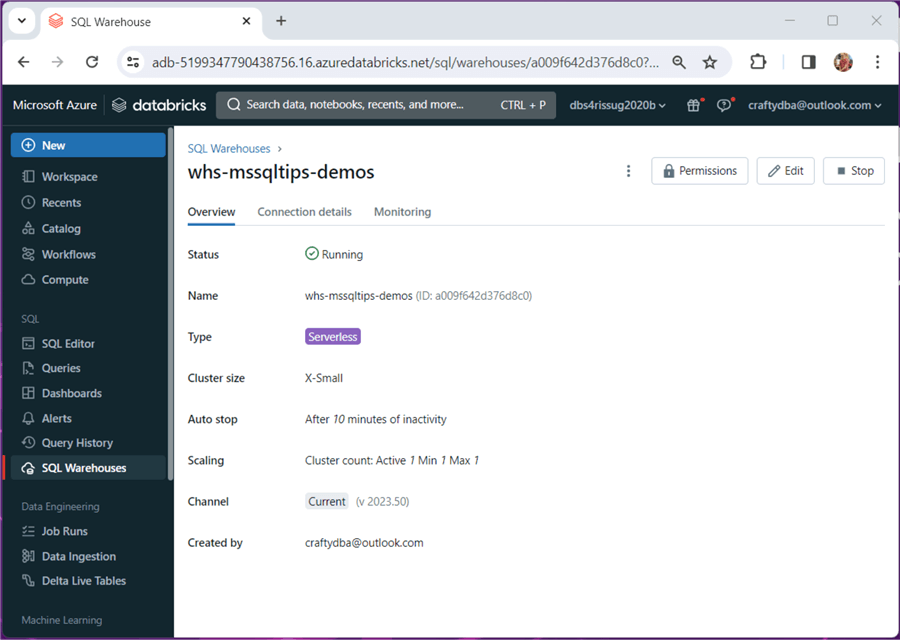
Task: Bookmark page with the star icon
Action: pyautogui.click(x=710, y=62)
